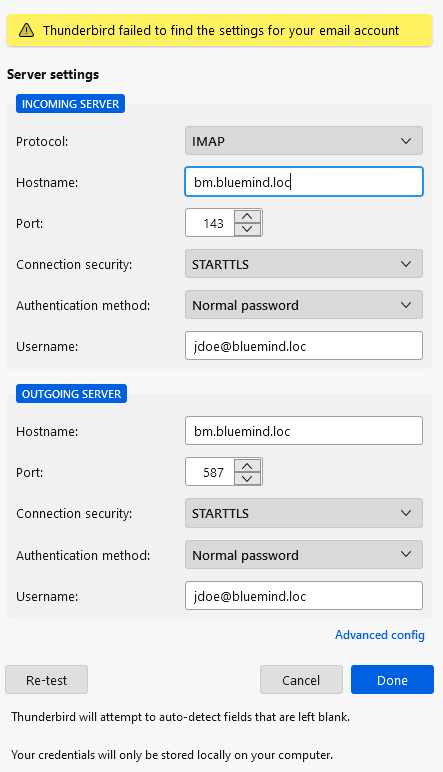Expand outgoing Connection security STARTTLS dropdown
Screen dimensions: 443x772
304,513
